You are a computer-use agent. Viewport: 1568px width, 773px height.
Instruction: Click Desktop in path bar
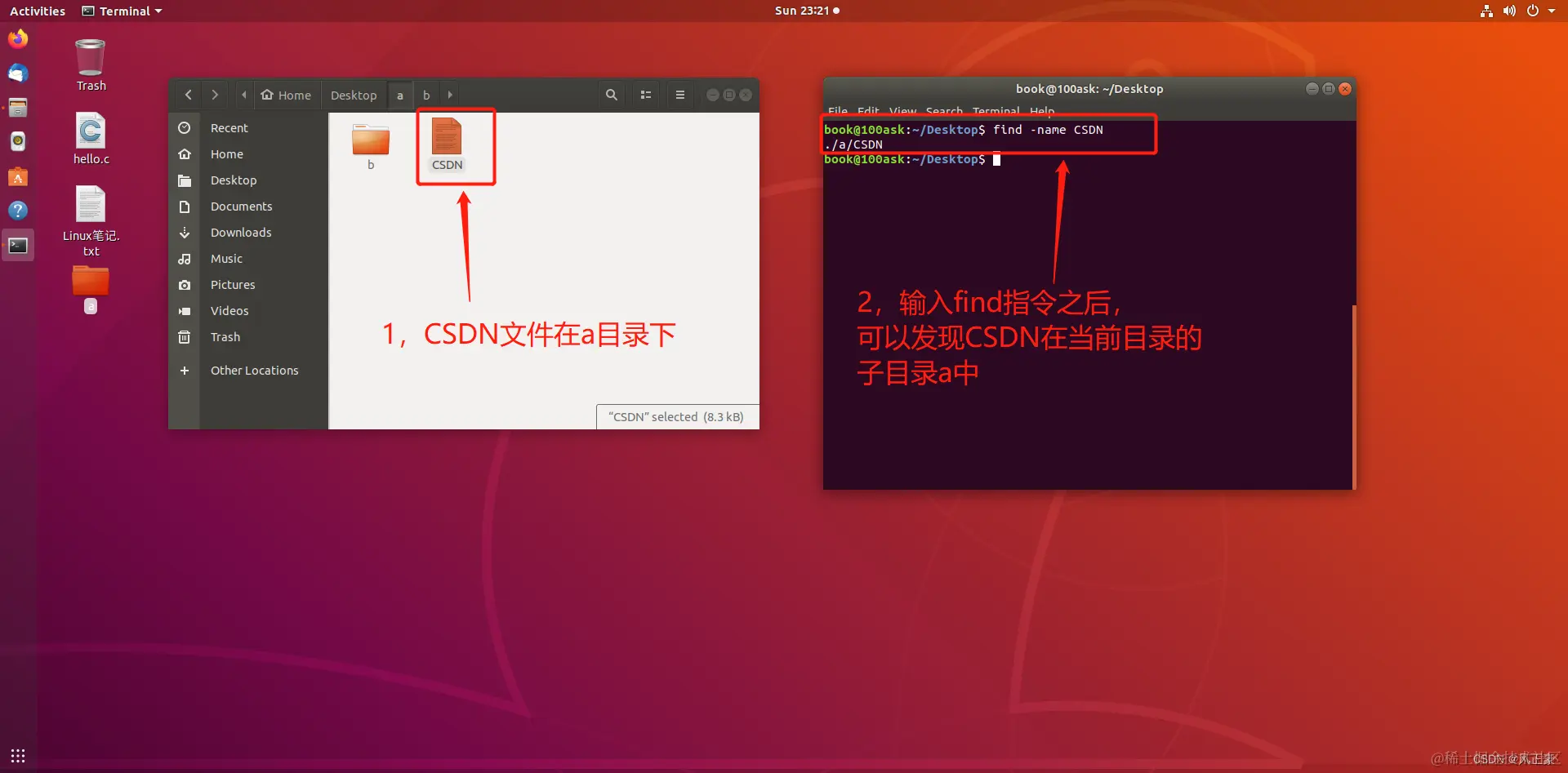[x=354, y=95]
